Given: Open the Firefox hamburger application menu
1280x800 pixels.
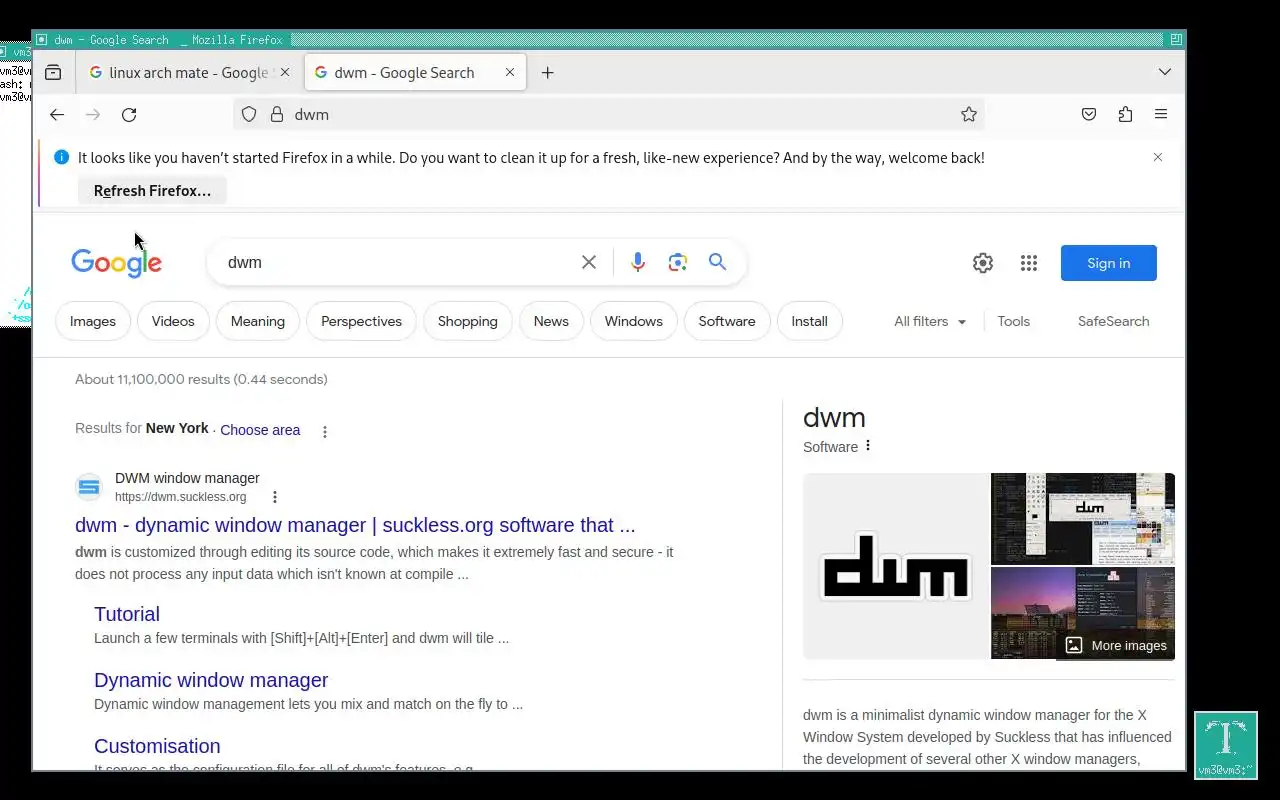Looking at the screenshot, I should (1161, 114).
